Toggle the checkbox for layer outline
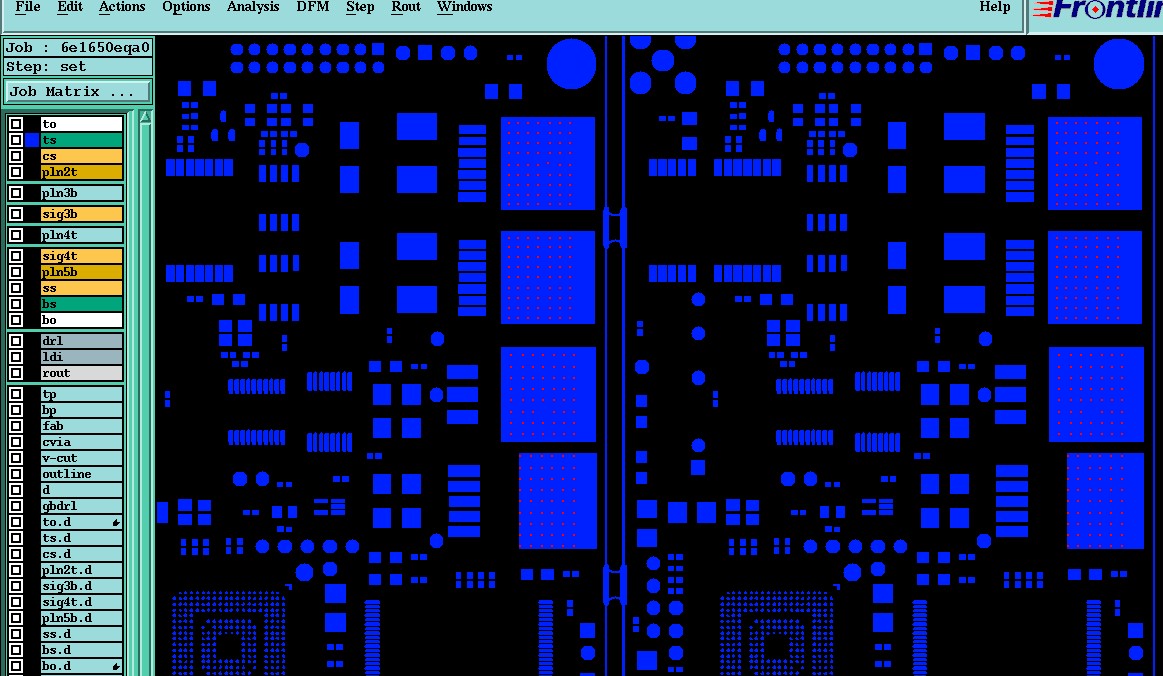 [x=16, y=473]
